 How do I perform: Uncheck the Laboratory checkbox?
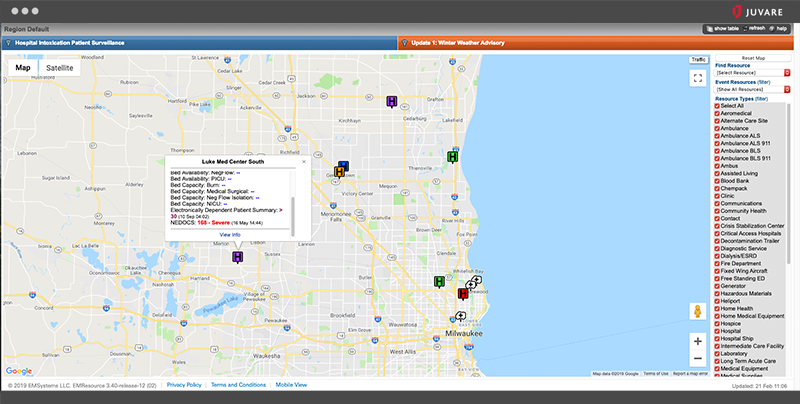click(x=717, y=354)
